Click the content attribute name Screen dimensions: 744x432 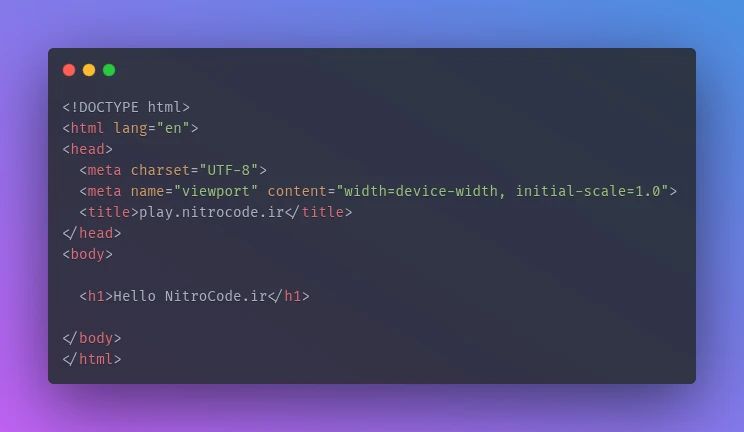click(297, 191)
